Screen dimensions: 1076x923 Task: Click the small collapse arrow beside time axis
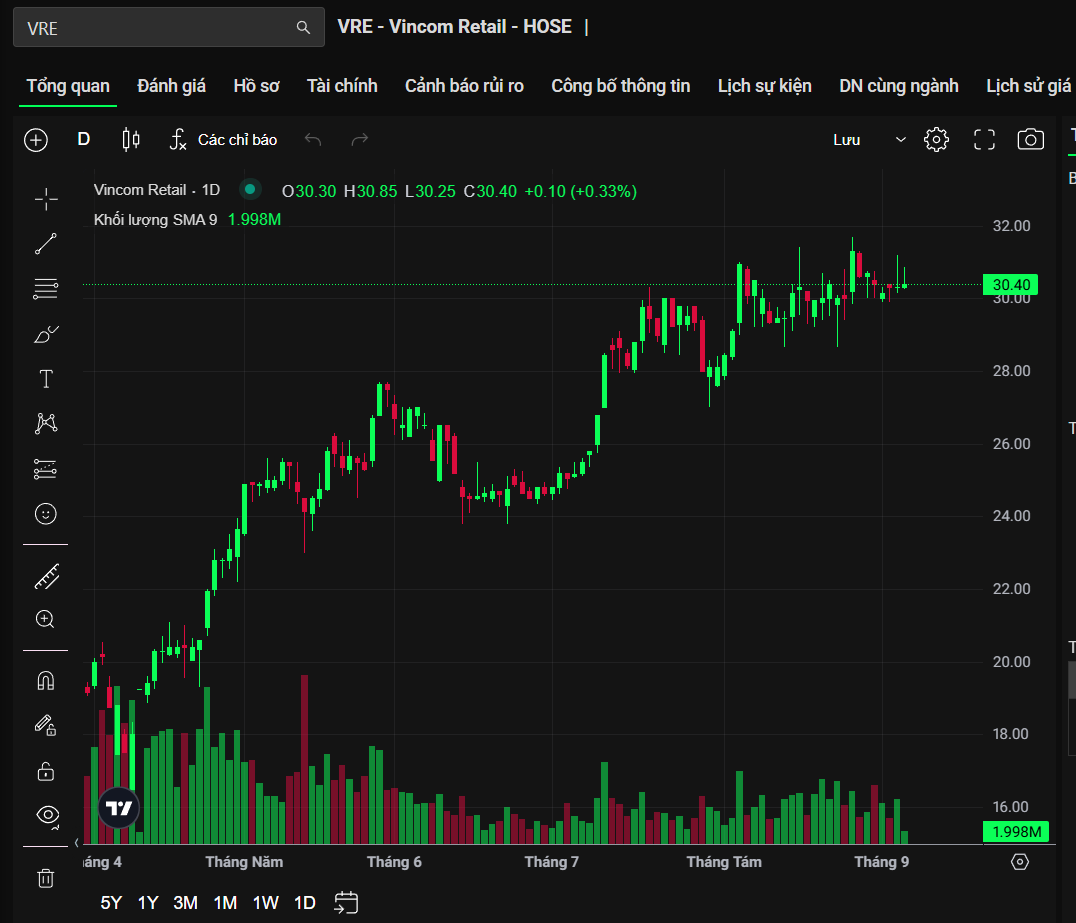click(77, 843)
